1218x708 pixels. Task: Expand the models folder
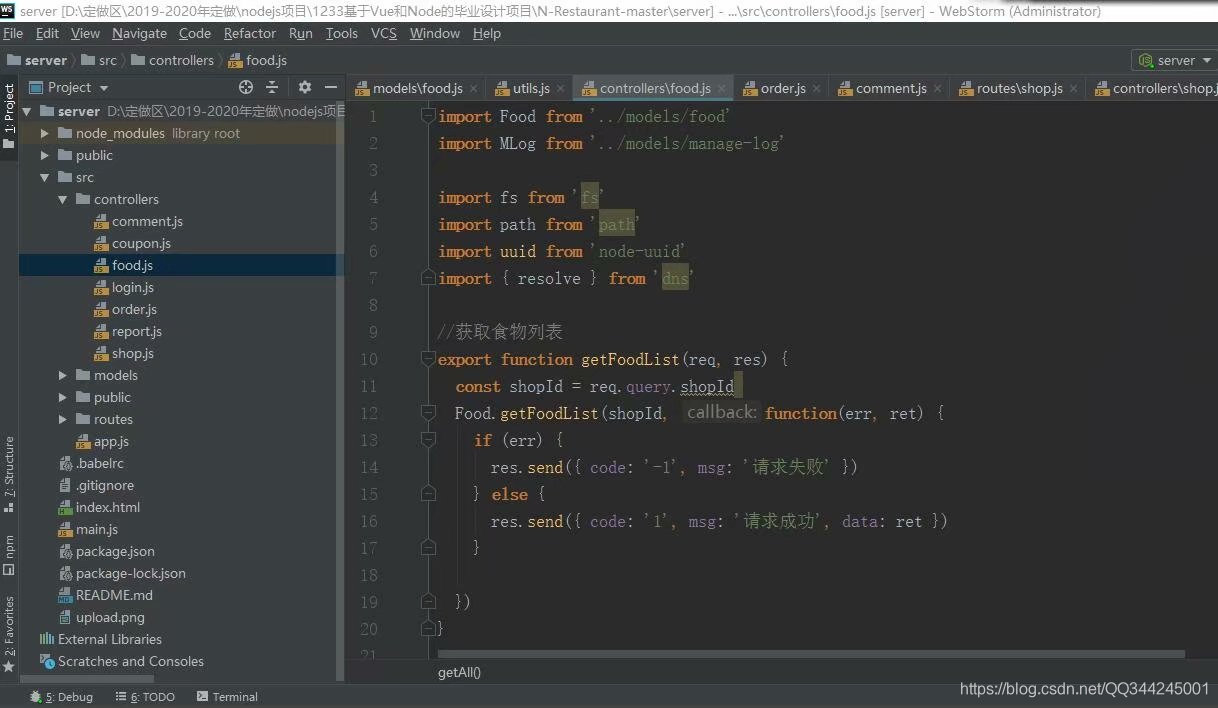(62, 375)
